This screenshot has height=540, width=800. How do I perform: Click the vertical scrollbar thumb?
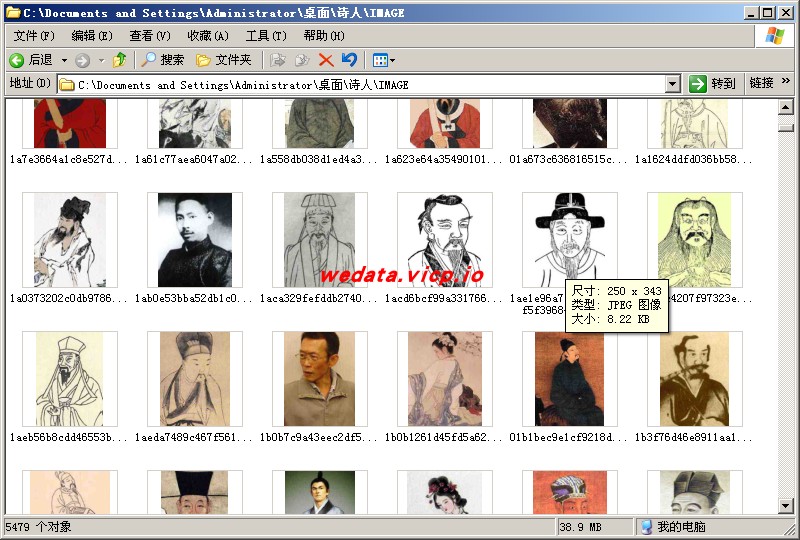(x=785, y=128)
